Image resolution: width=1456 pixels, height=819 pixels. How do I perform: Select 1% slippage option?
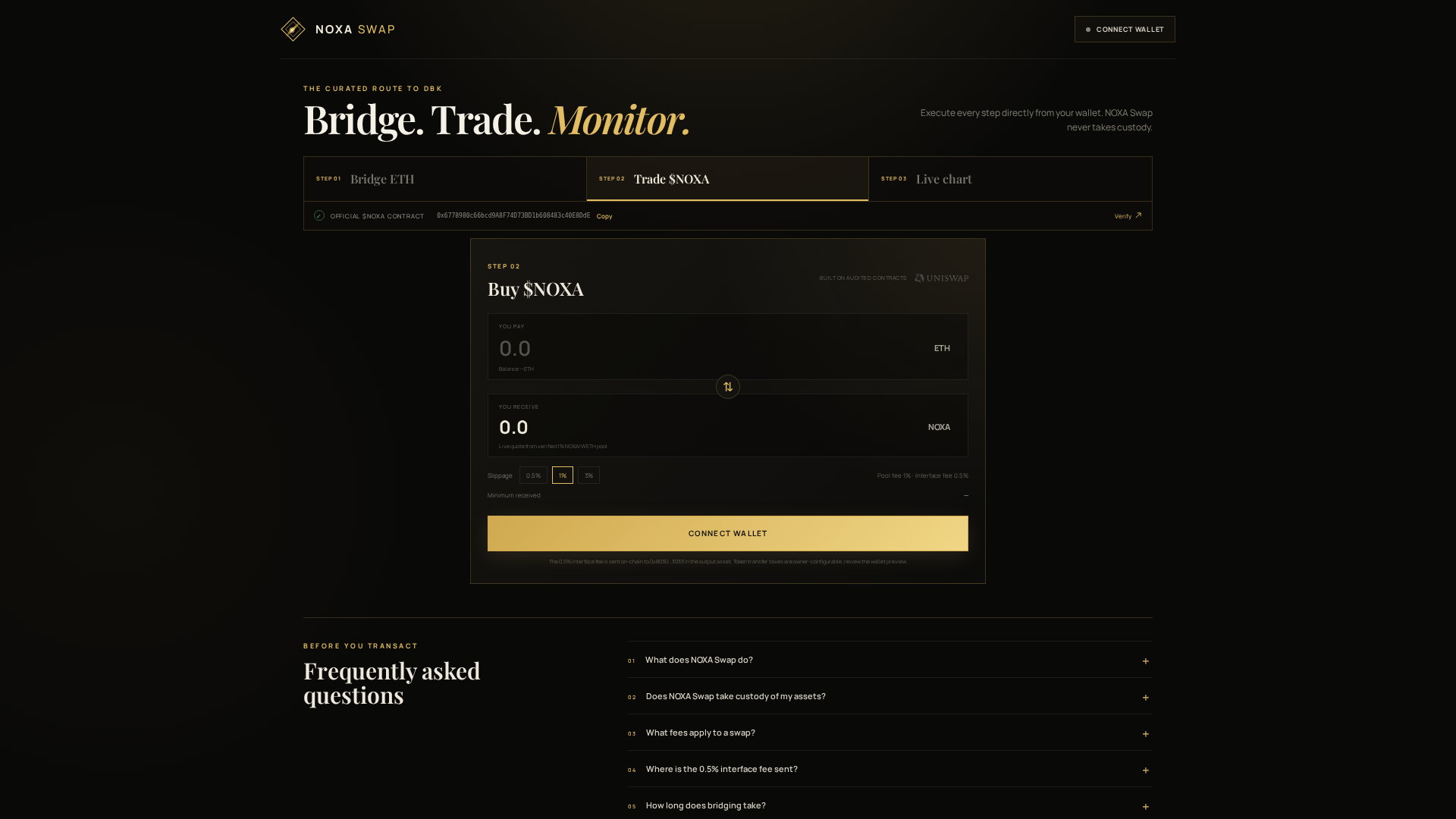563,475
